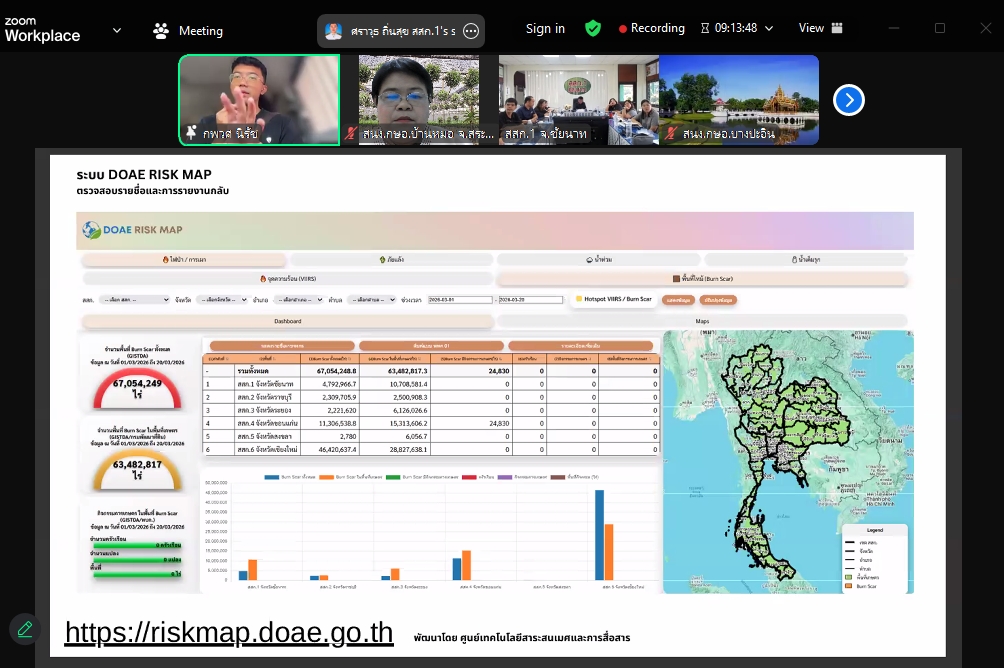Viewport: 1004px width, 668px height.
Task: Open the สสก. region select dropdown
Action: [x=134, y=299]
